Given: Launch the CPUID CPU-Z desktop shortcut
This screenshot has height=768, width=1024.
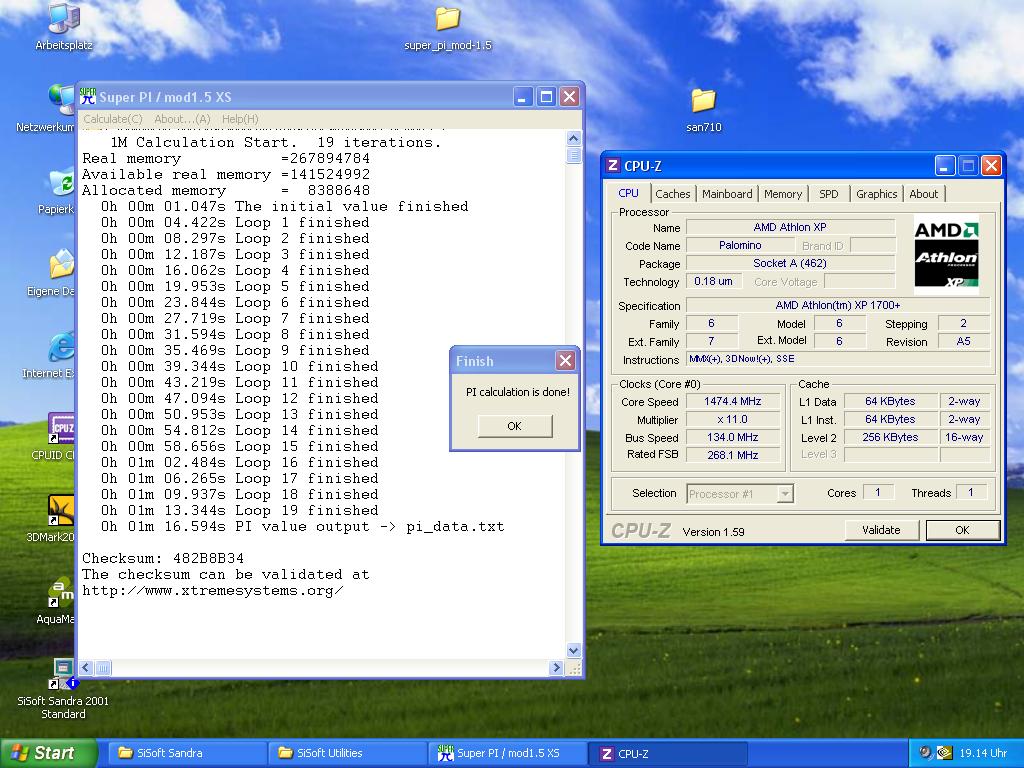Looking at the screenshot, I should tap(62, 429).
